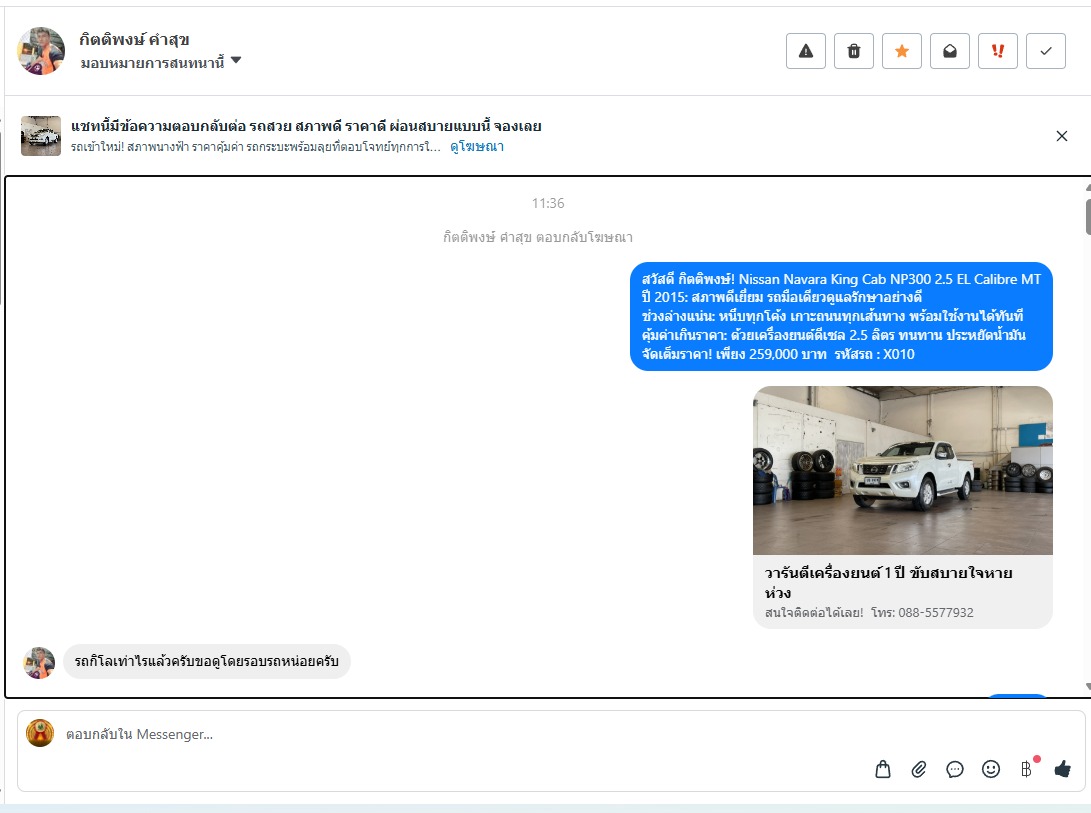Image resolution: width=1091 pixels, height=813 pixels.
Task: Send a thumbs-up like
Action: click(1062, 769)
